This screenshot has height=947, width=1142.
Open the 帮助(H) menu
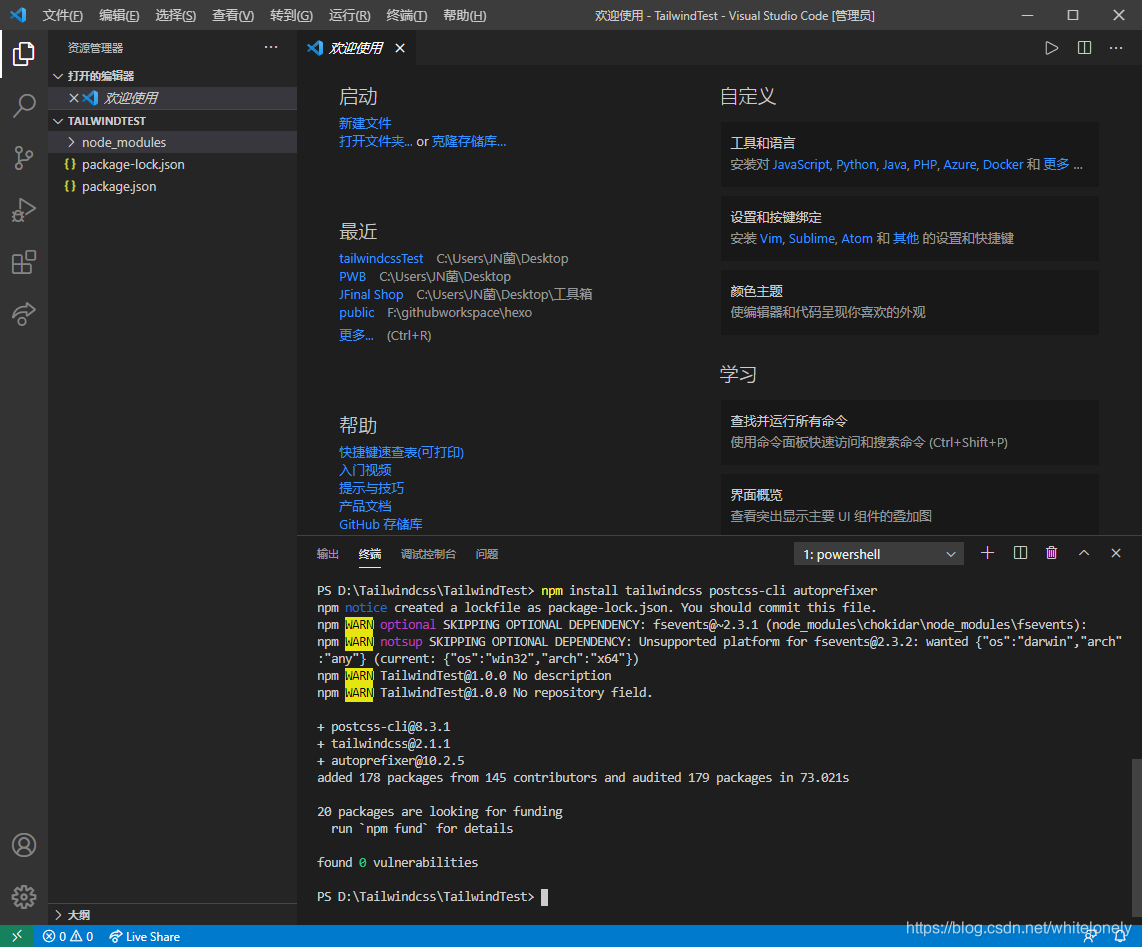point(465,15)
